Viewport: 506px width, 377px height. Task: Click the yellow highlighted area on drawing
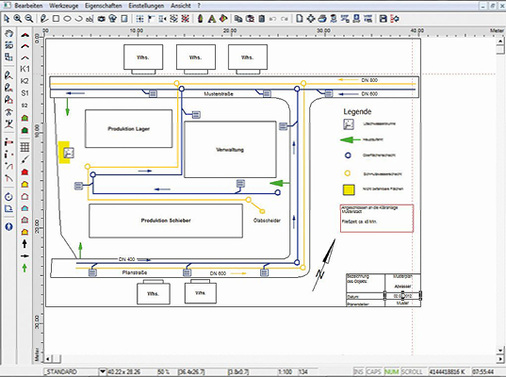64,153
